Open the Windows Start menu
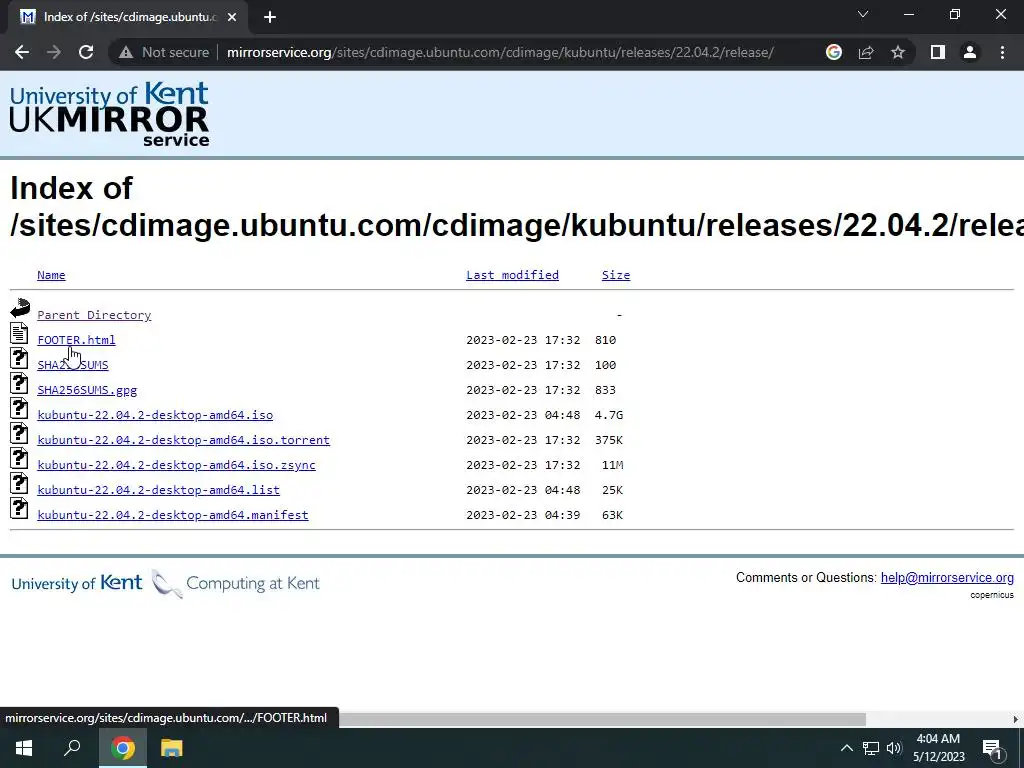This screenshot has width=1024, height=768. [x=24, y=748]
